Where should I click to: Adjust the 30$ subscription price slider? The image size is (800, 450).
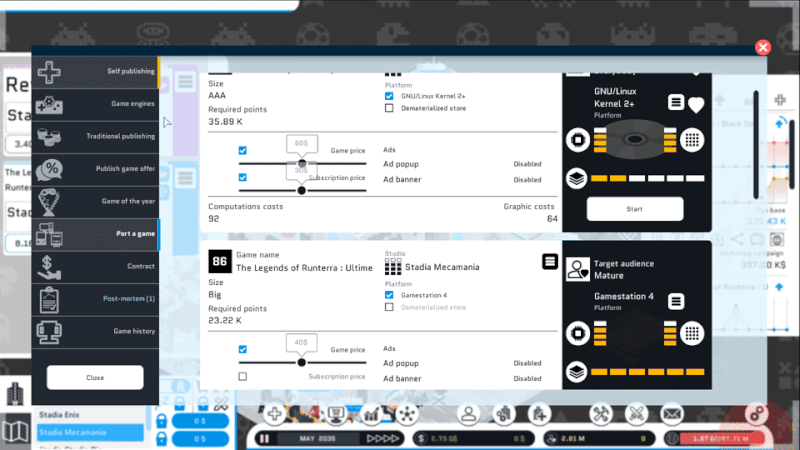pos(302,190)
